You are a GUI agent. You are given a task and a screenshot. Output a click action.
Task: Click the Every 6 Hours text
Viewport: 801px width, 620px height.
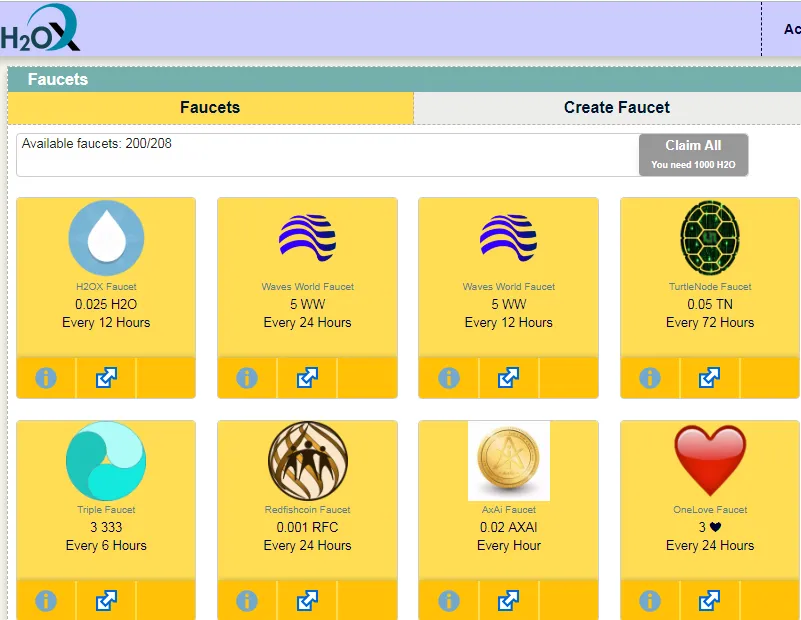(x=106, y=545)
